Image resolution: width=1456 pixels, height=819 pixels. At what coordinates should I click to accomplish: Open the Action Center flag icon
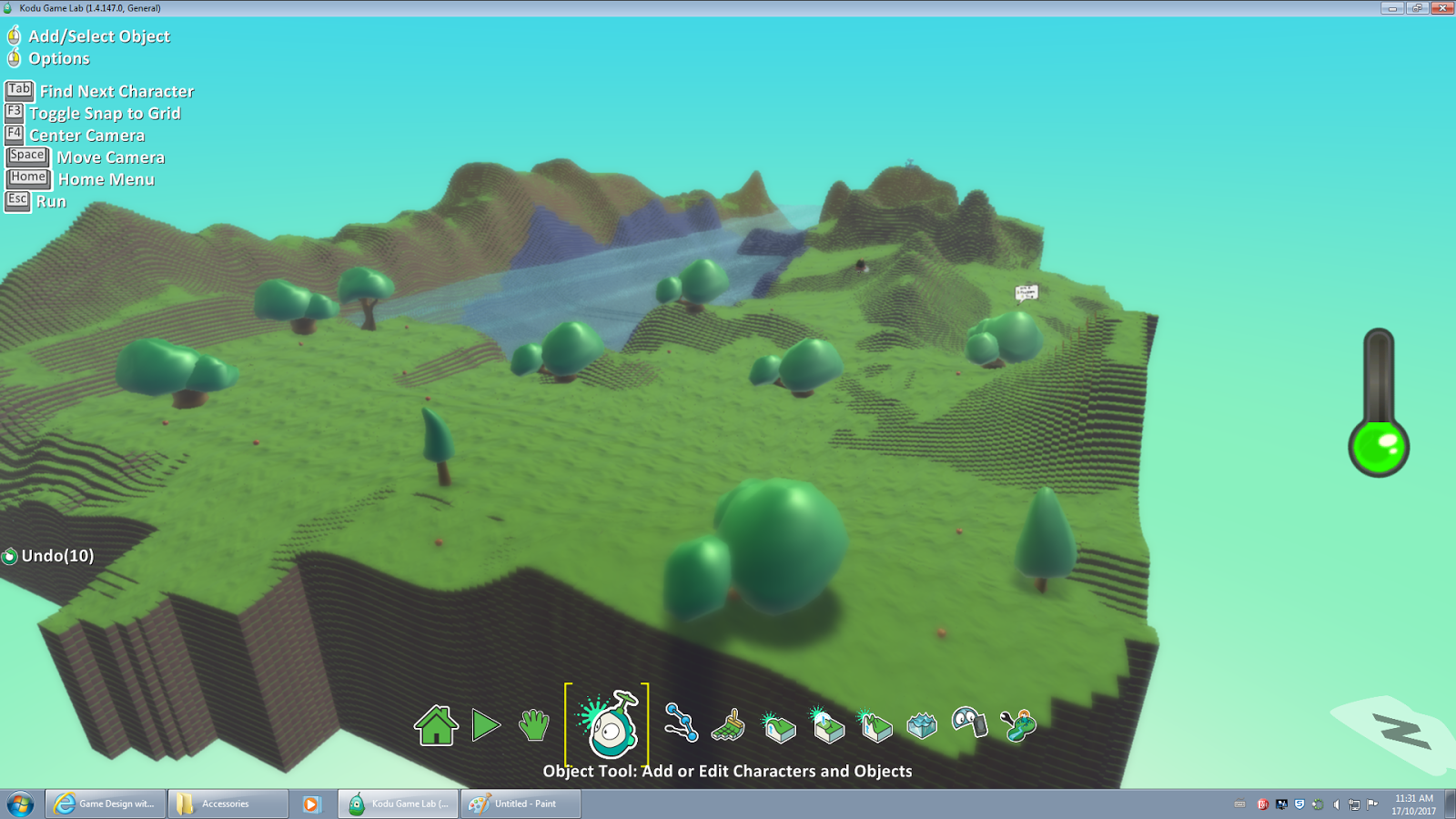pos(1372,804)
